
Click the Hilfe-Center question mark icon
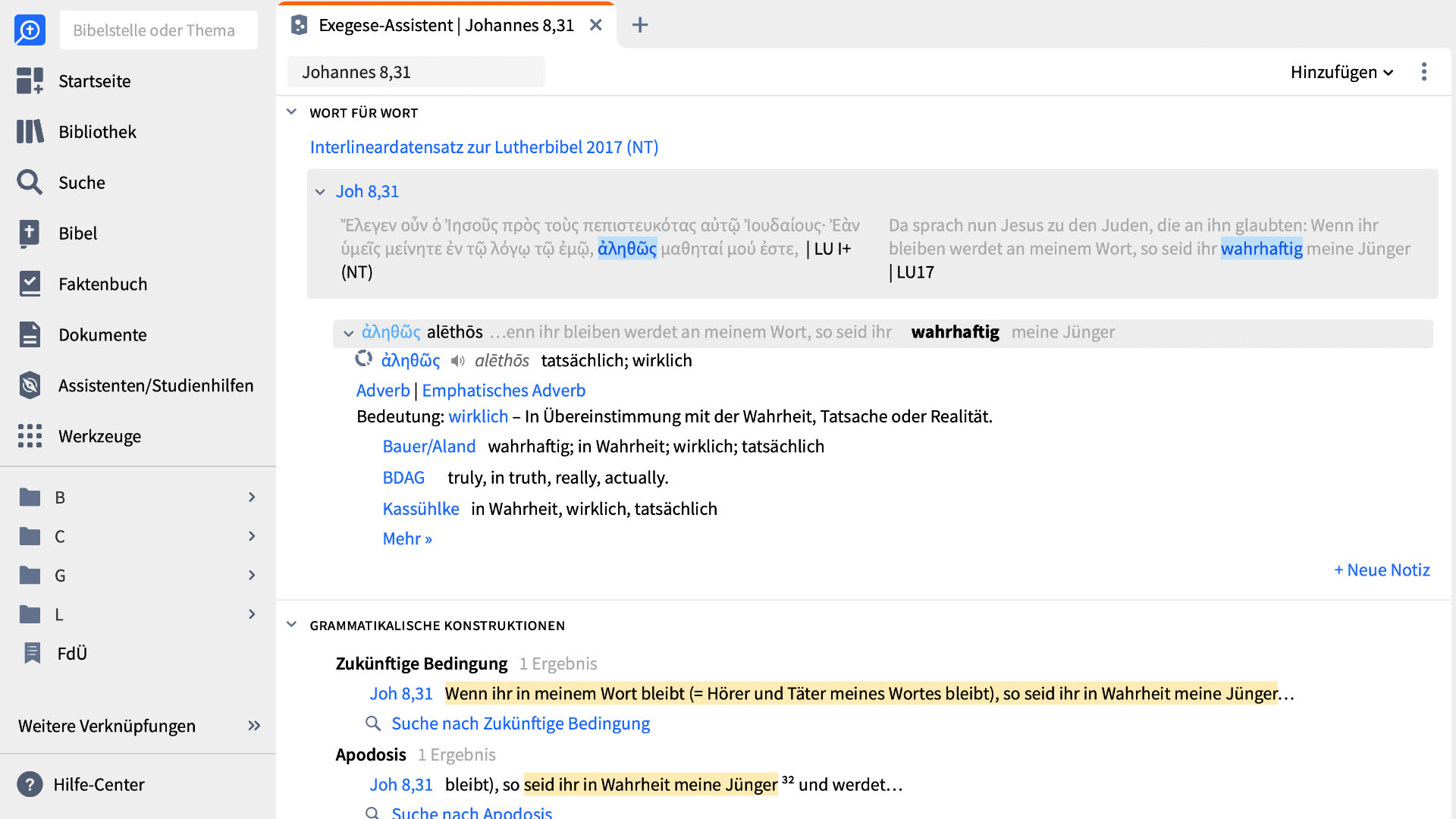click(x=30, y=784)
